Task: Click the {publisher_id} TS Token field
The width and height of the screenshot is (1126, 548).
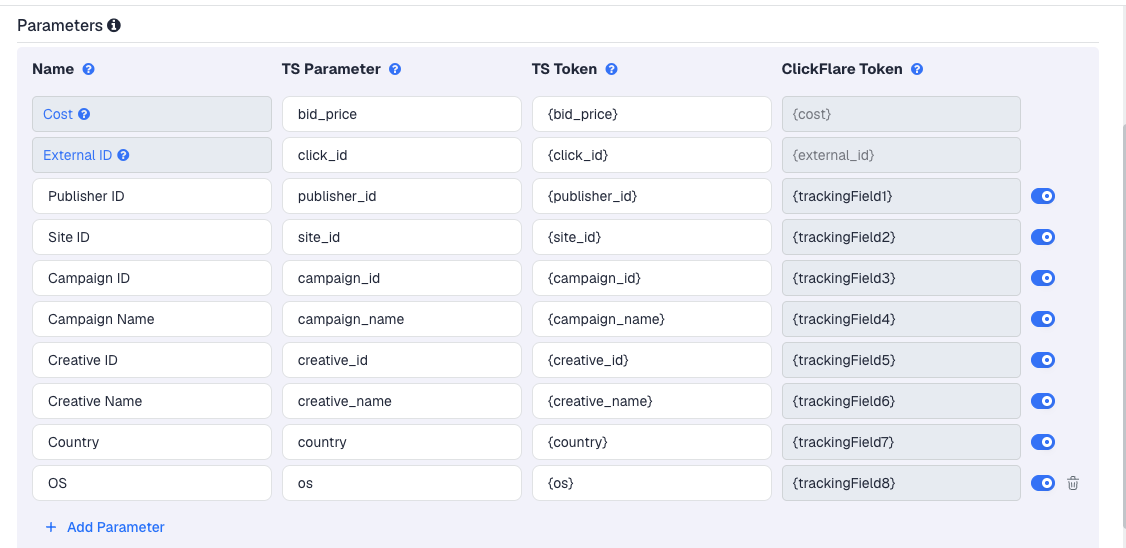Action: [652, 196]
